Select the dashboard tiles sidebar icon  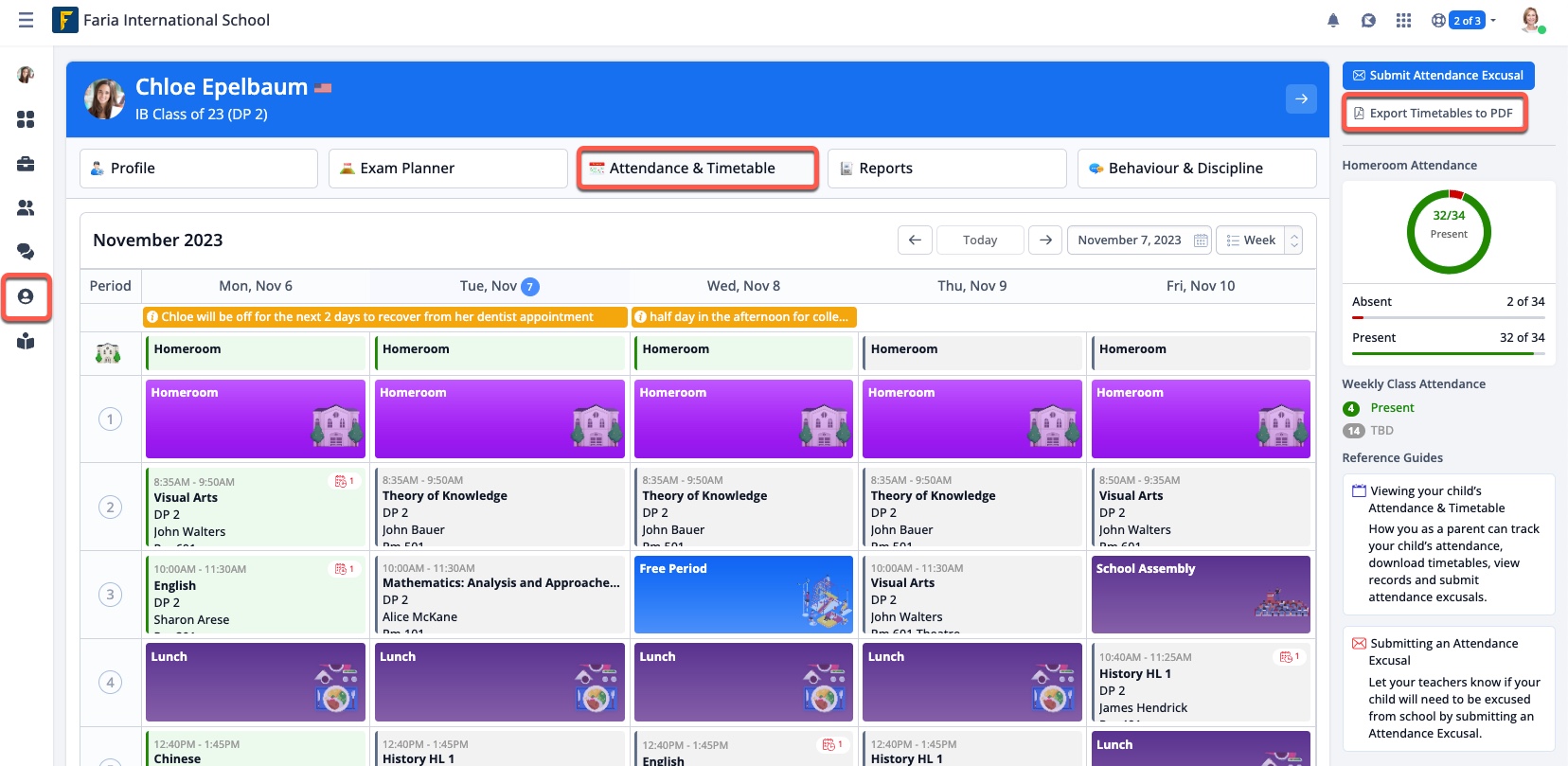[26, 119]
